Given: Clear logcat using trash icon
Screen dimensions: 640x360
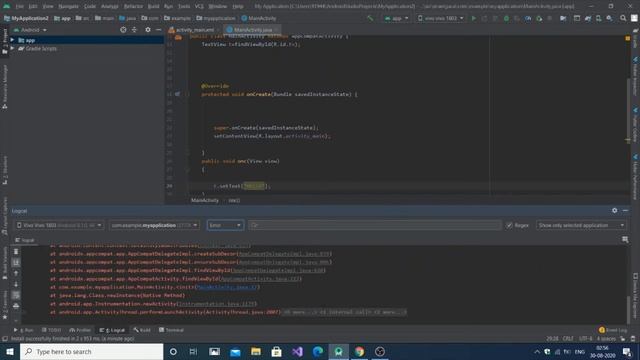Looking at the screenshot, I should (16, 251).
